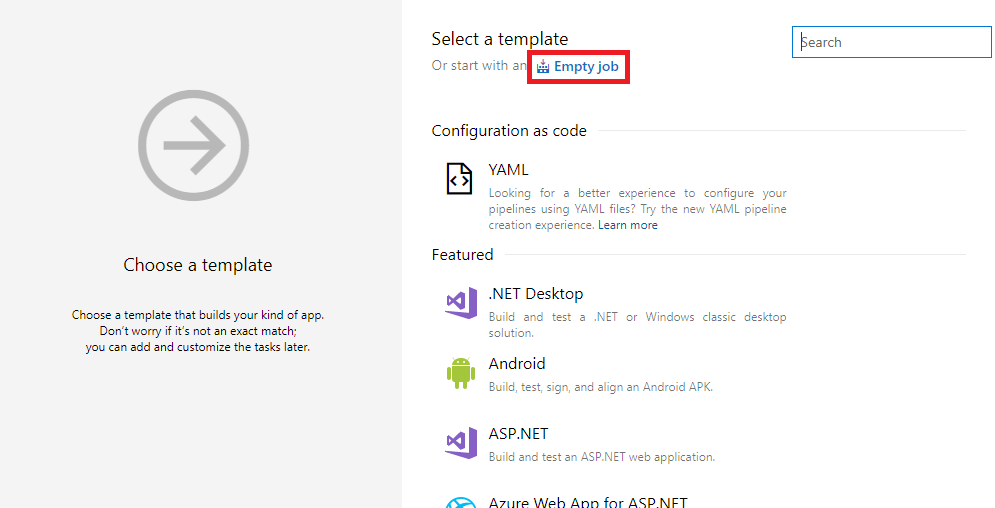Choose the Android template title
This screenshot has height=508, width=995.
click(x=517, y=363)
